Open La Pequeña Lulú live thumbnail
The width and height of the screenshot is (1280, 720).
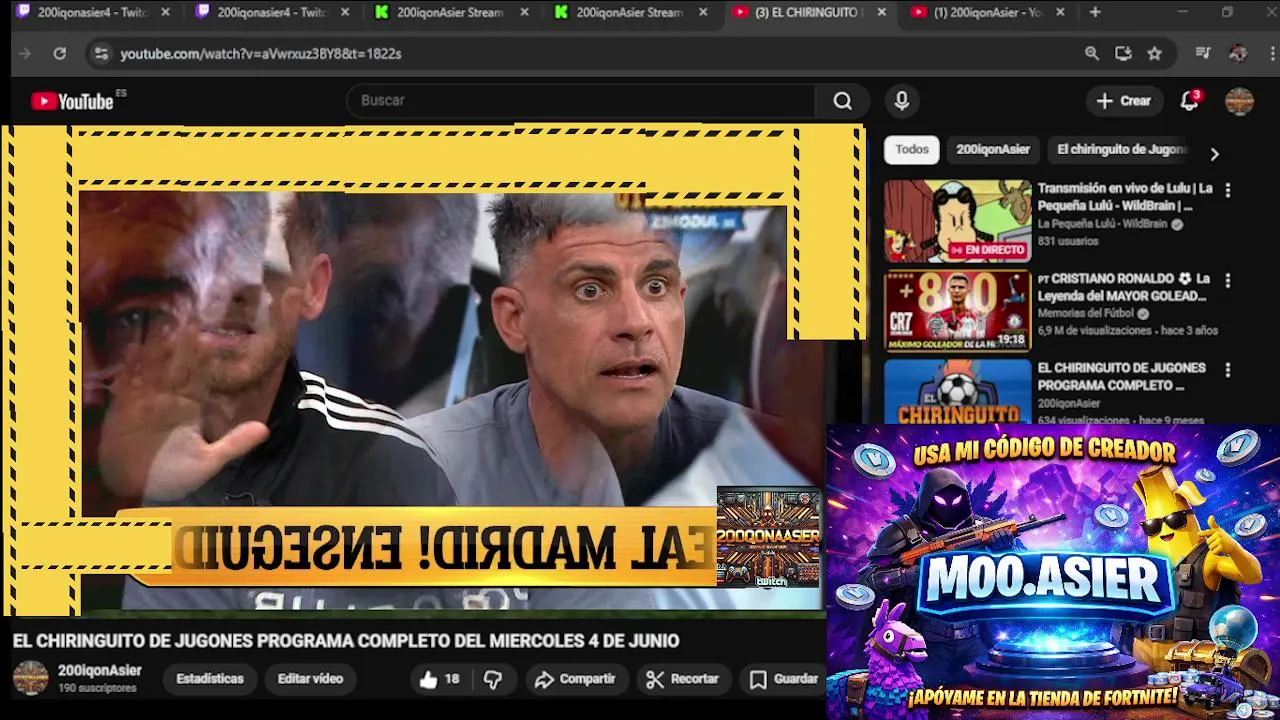pyautogui.click(x=957, y=221)
